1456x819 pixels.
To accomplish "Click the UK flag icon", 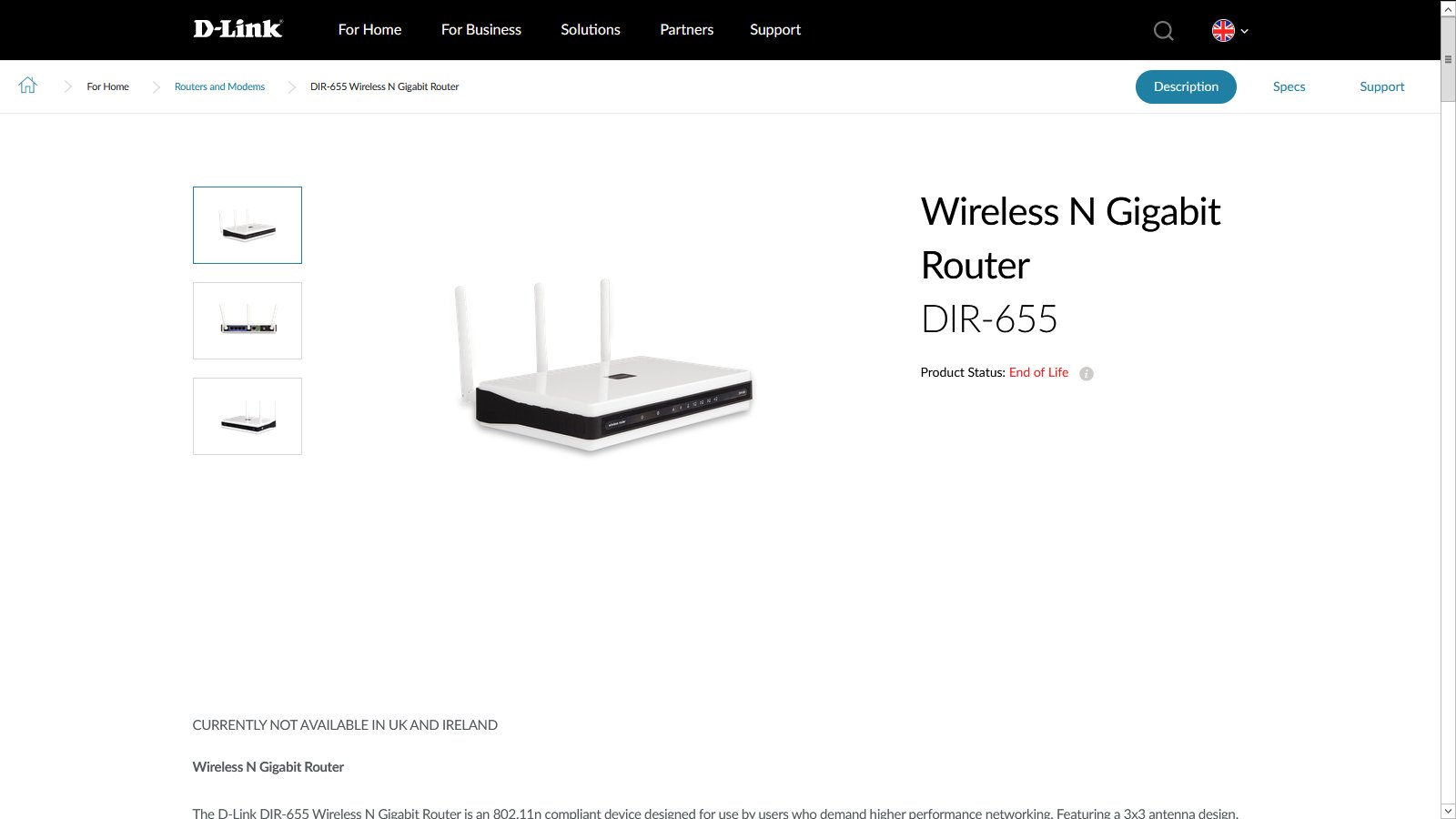I will click(1223, 31).
